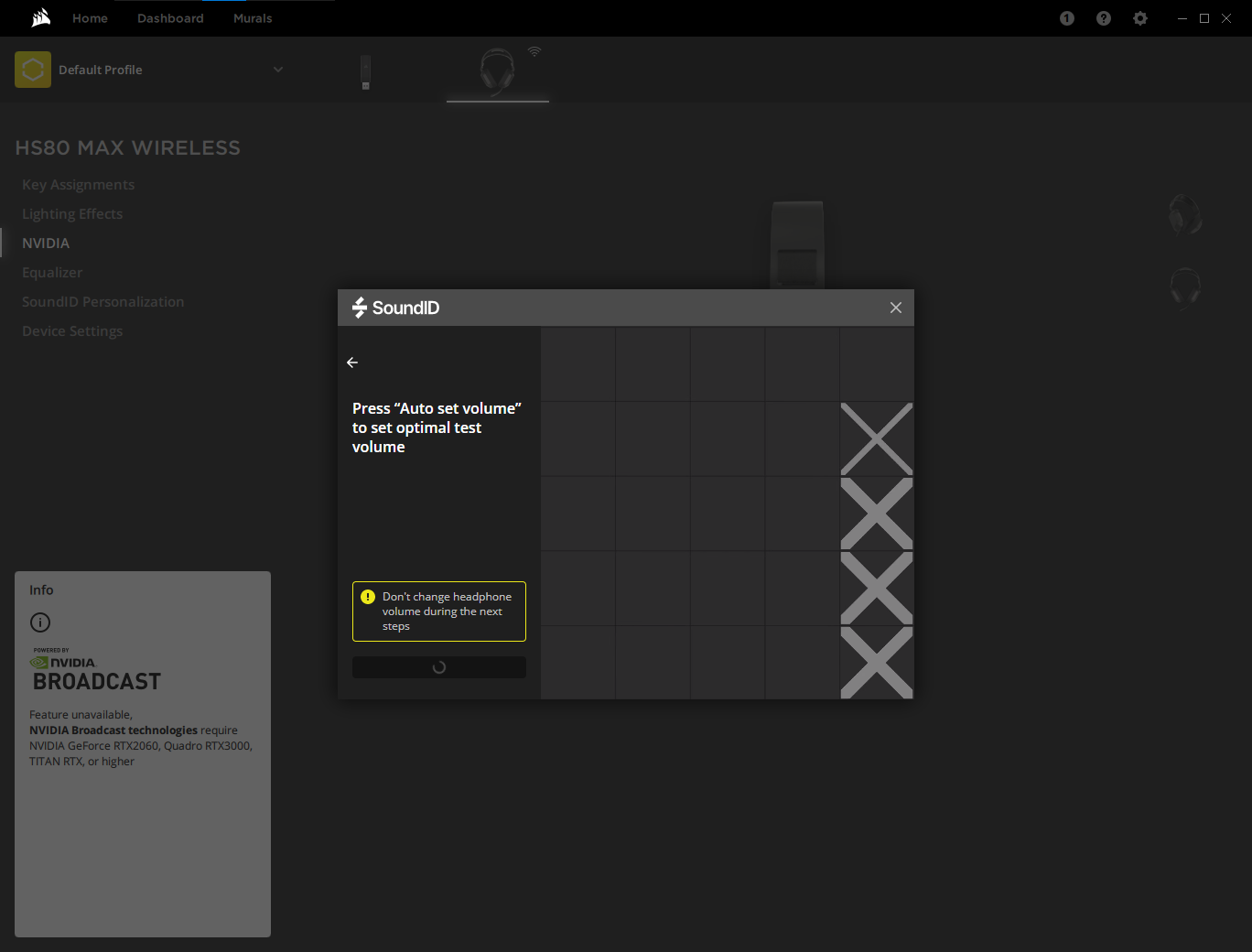The image size is (1252, 952).
Task: Select the wireless USB dongle device
Action: pyautogui.click(x=365, y=72)
